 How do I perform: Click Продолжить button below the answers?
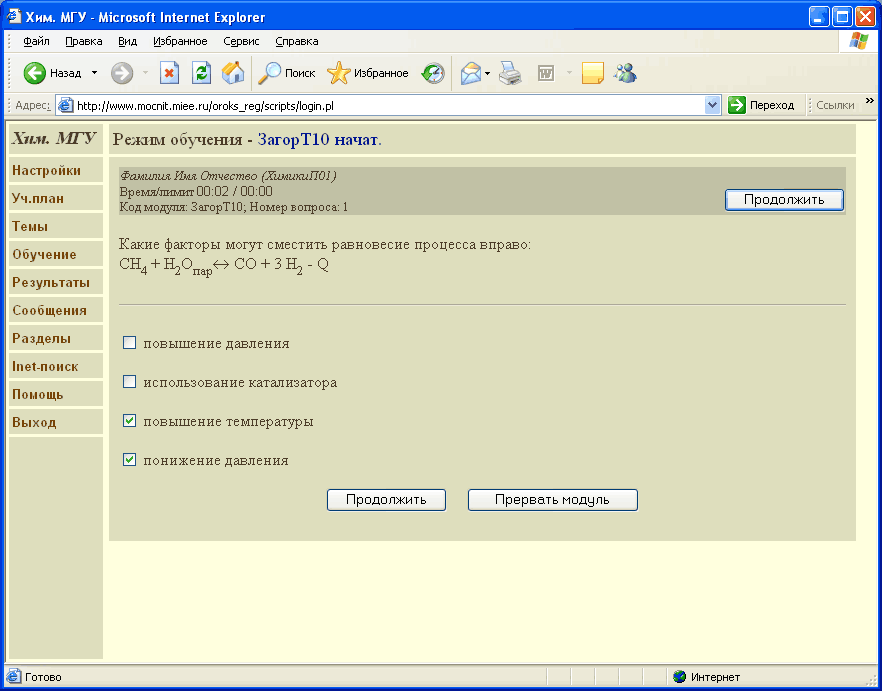pyautogui.click(x=386, y=500)
